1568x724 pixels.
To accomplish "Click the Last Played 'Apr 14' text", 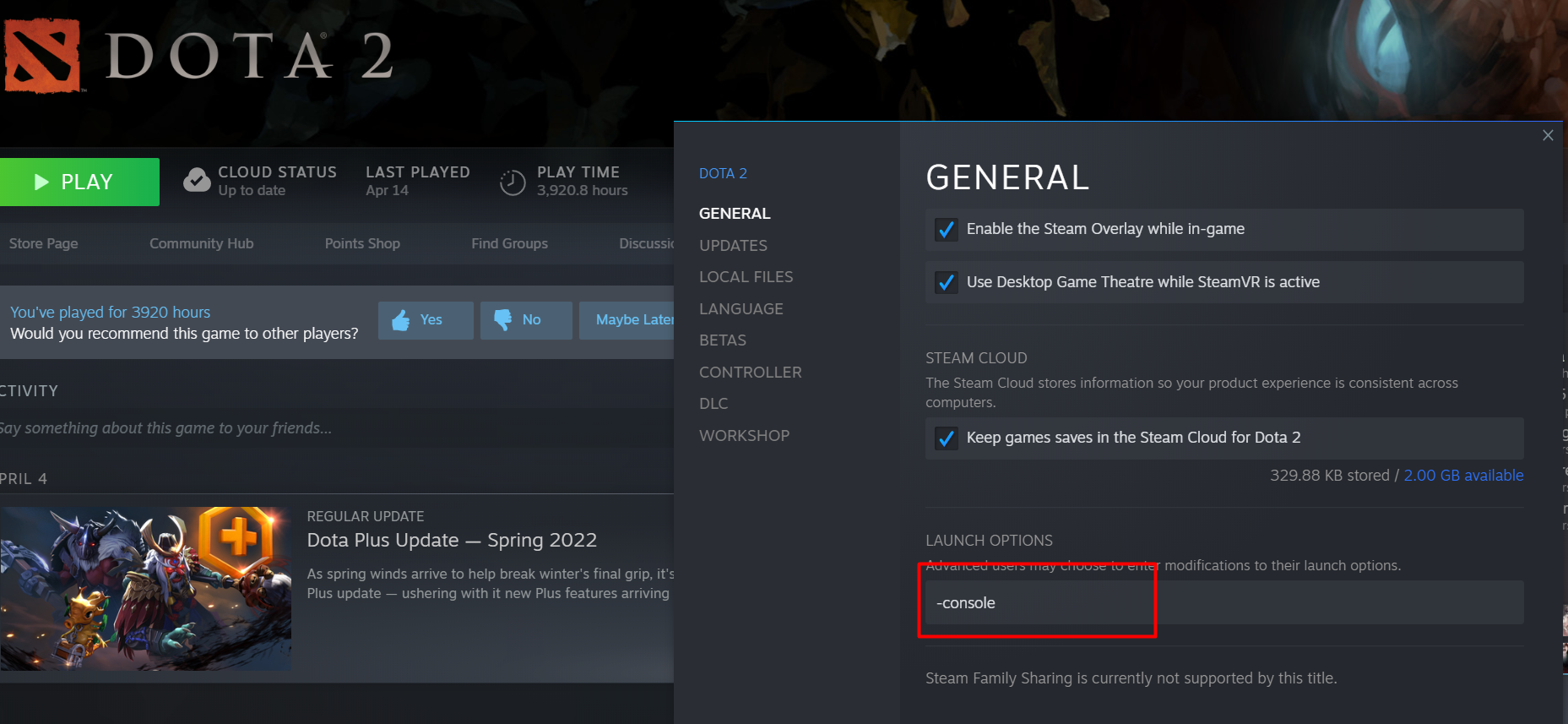I will pos(387,191).
